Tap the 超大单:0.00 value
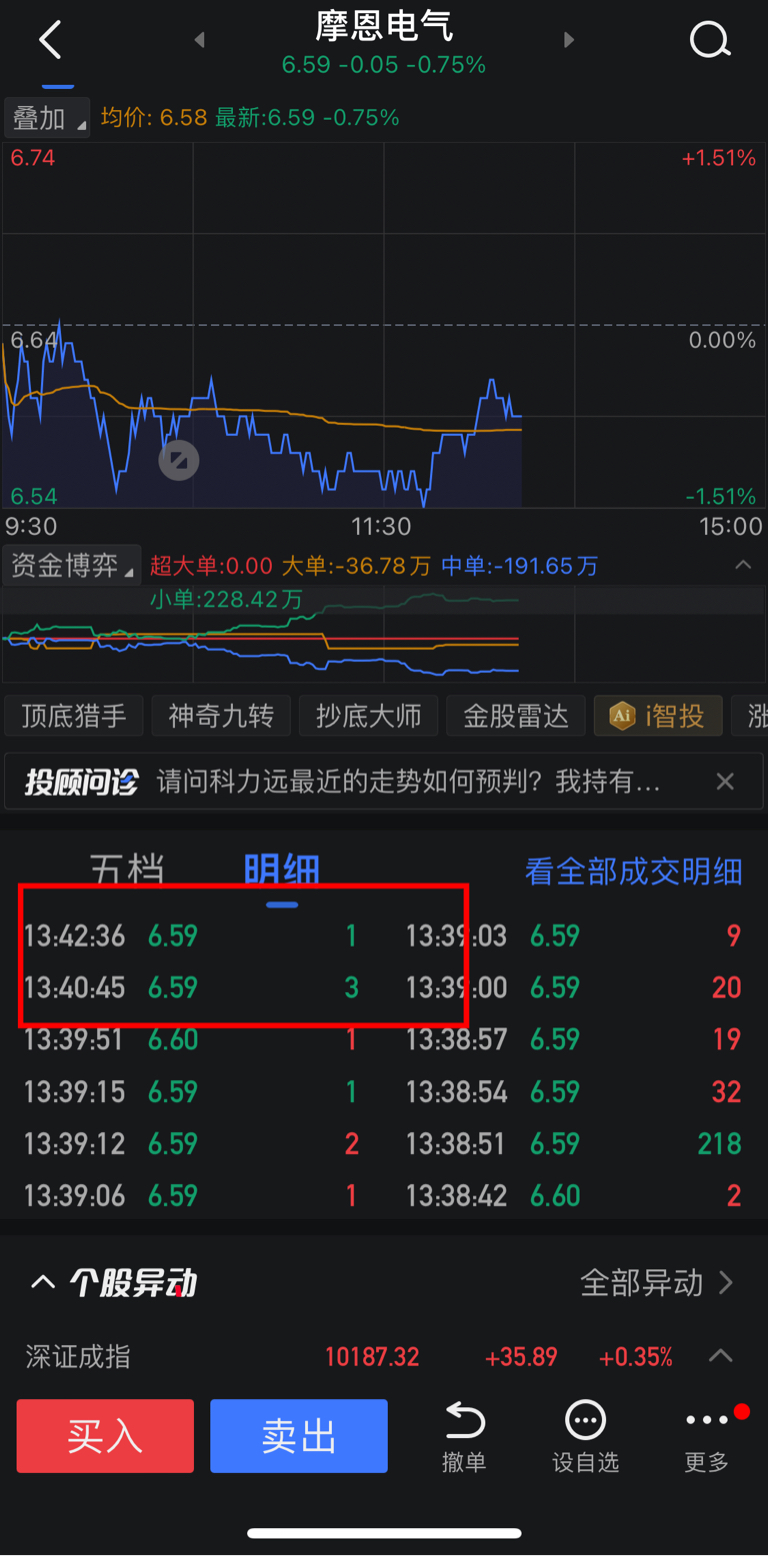Screen dimensions: 768x1556 coord(211,566)
